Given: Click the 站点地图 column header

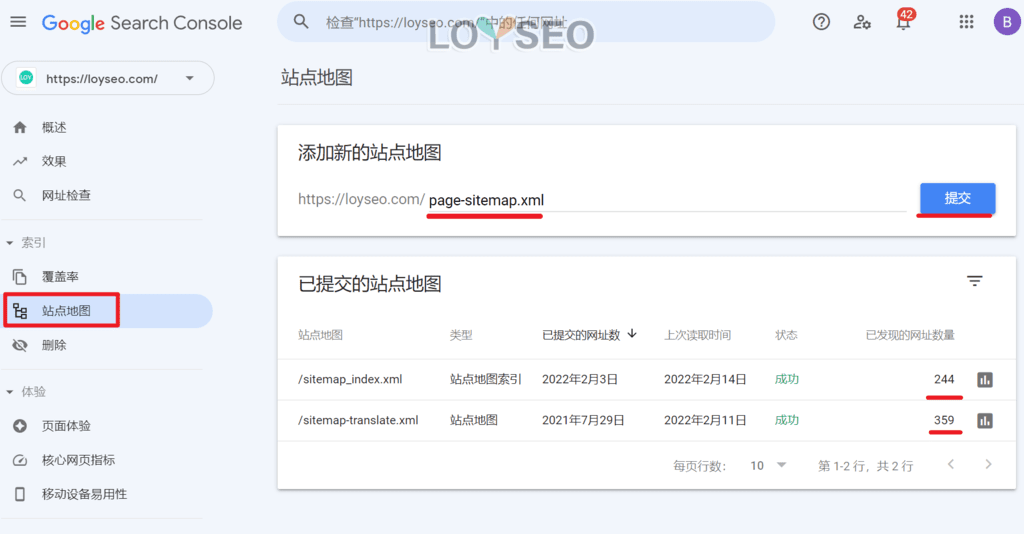Looking at the screenshot, I should tap(320, 335).
